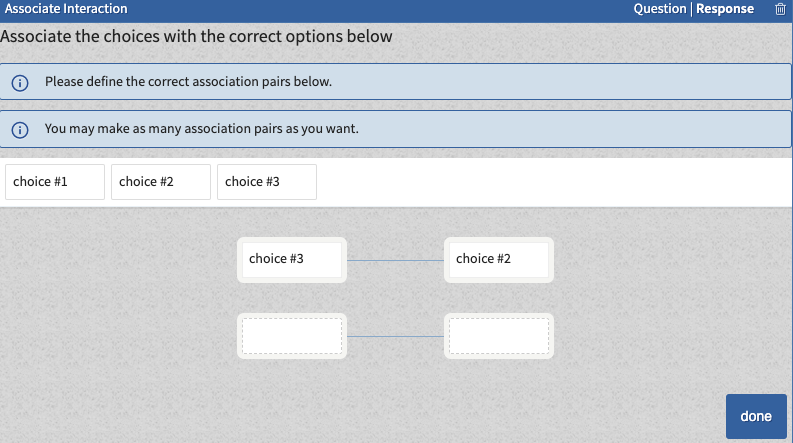The image size is (793, 443).
Task: Click the paired choice #2 box
Action: pyautogui.click(x=499, y=259)
